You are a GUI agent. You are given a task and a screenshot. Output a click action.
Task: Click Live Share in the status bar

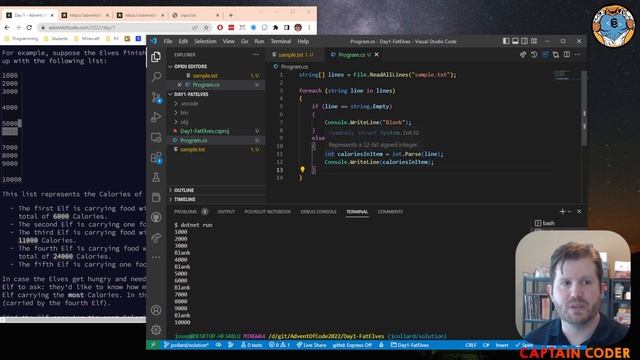pyautogui.click(x=311, y=345)
